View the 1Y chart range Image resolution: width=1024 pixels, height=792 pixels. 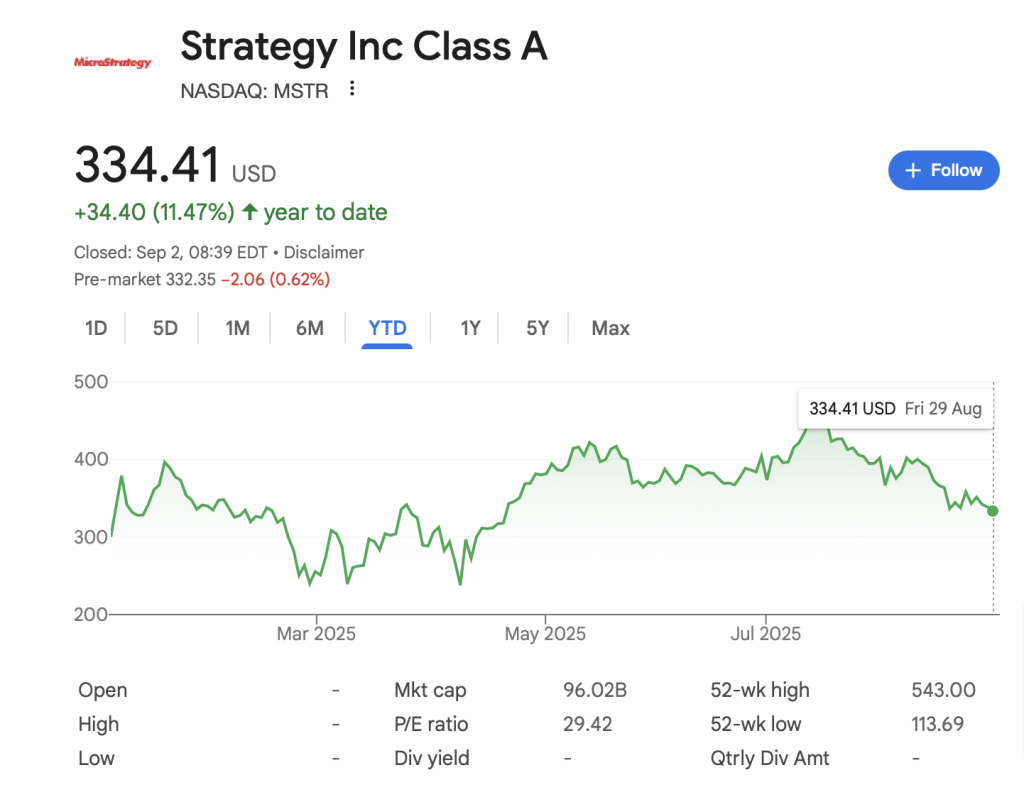[x=470, y=328]
